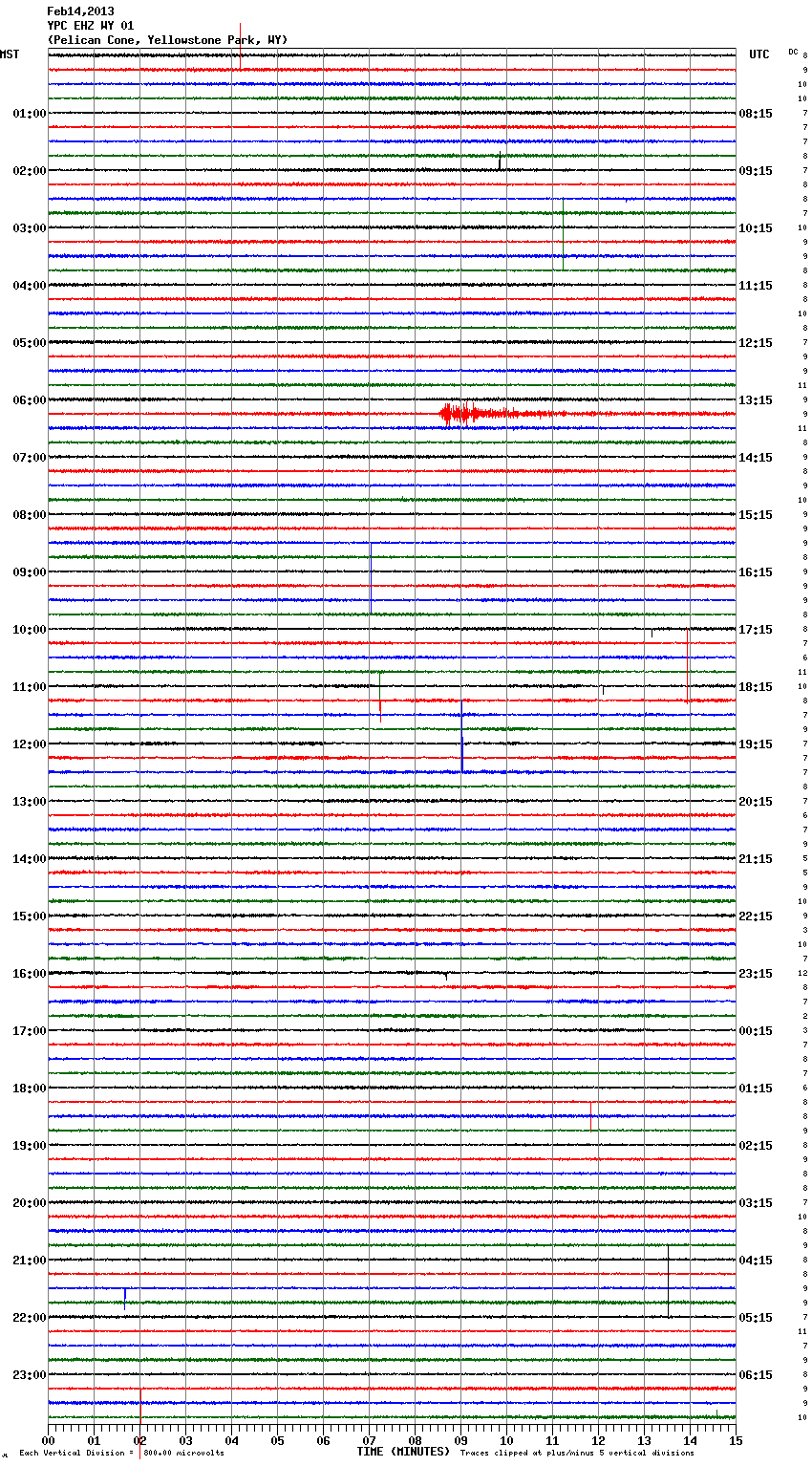The height and width of the screenshot is (1466, 812).
Task: Select the 16:00 MST time label
Action: (x=30, y=974)
